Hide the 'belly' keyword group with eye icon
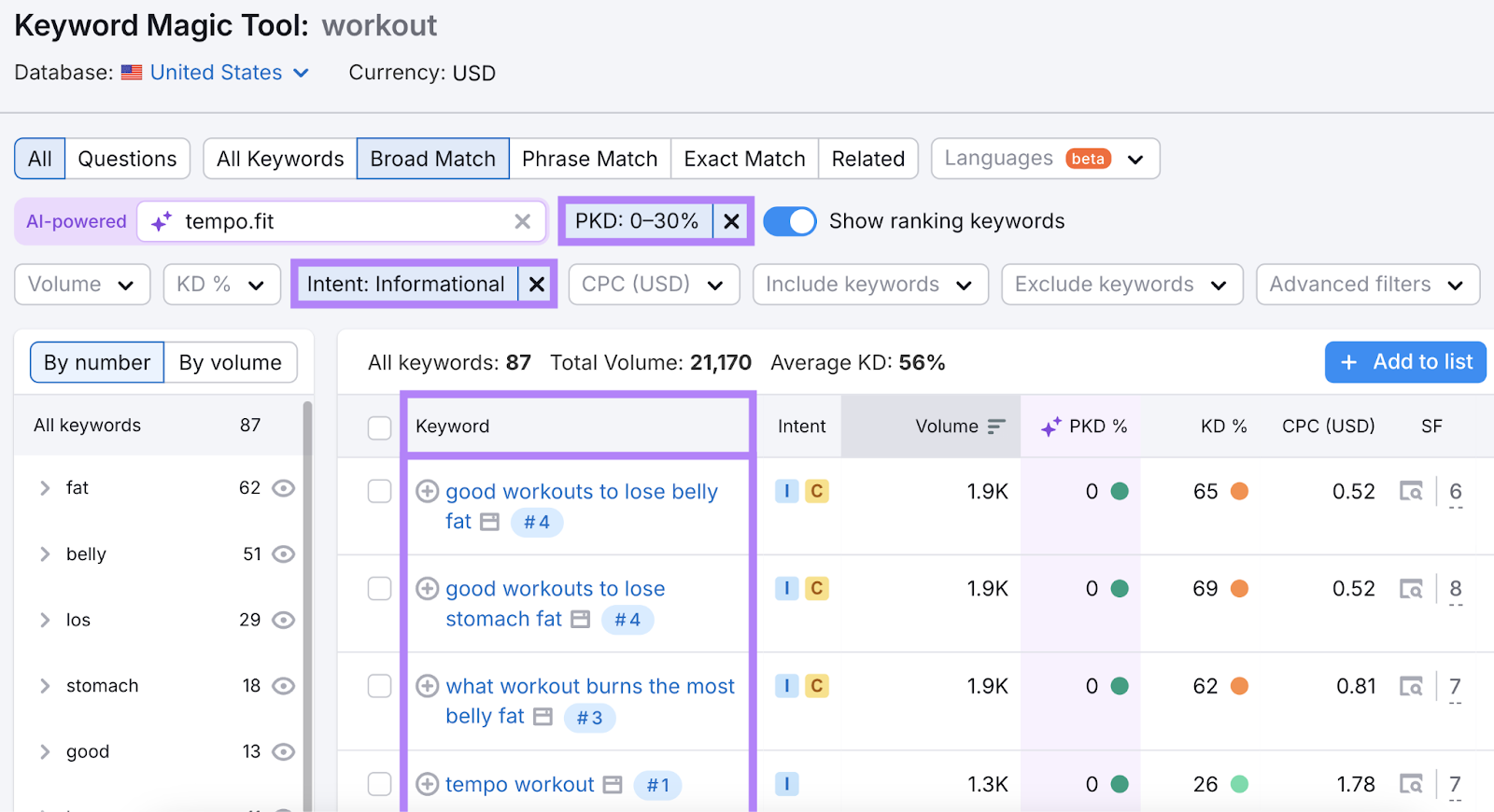The width and height of the screenshot is (1494, 812). point(283,554)
